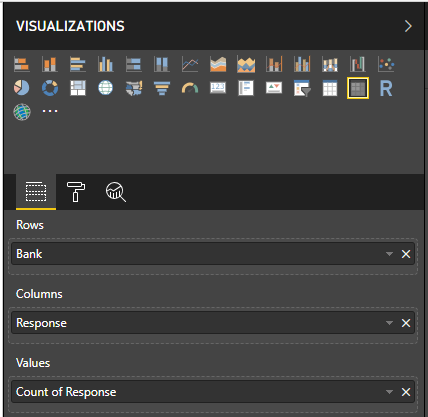Click the Rows section label
Viewport: 428px width, 417px height.
[30, 225]
